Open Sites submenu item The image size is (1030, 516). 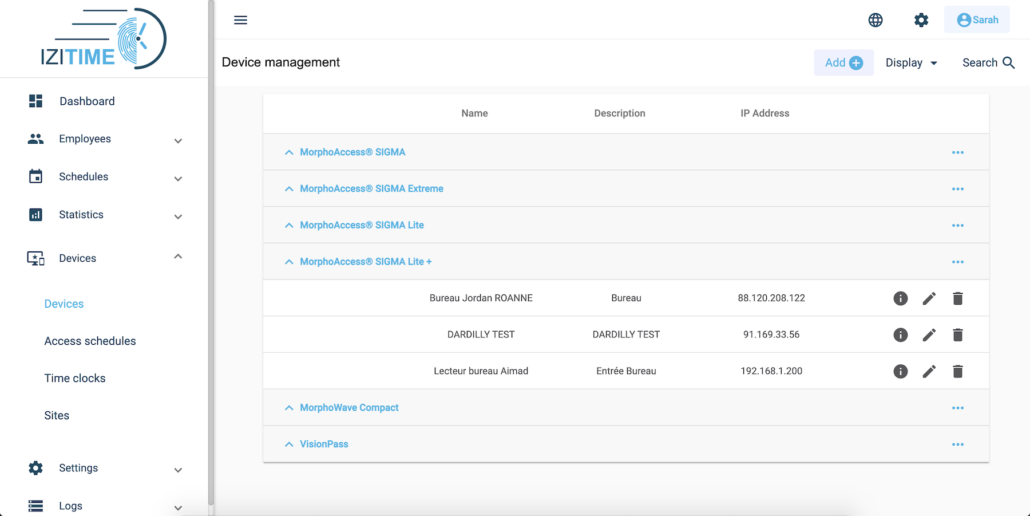pos(56,415)
